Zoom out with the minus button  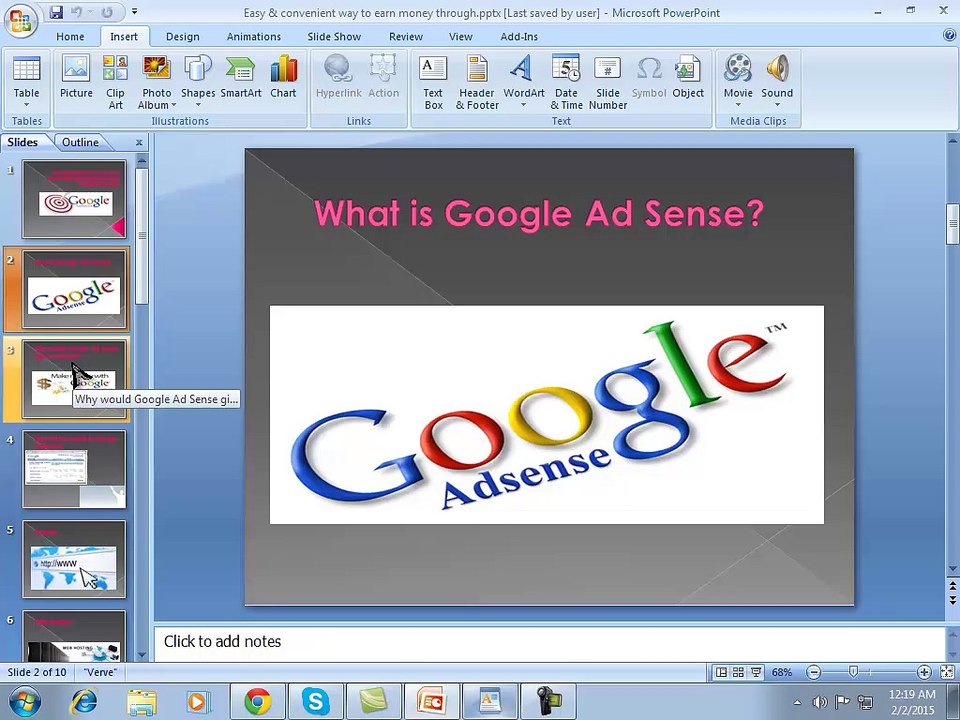(813, 672)
